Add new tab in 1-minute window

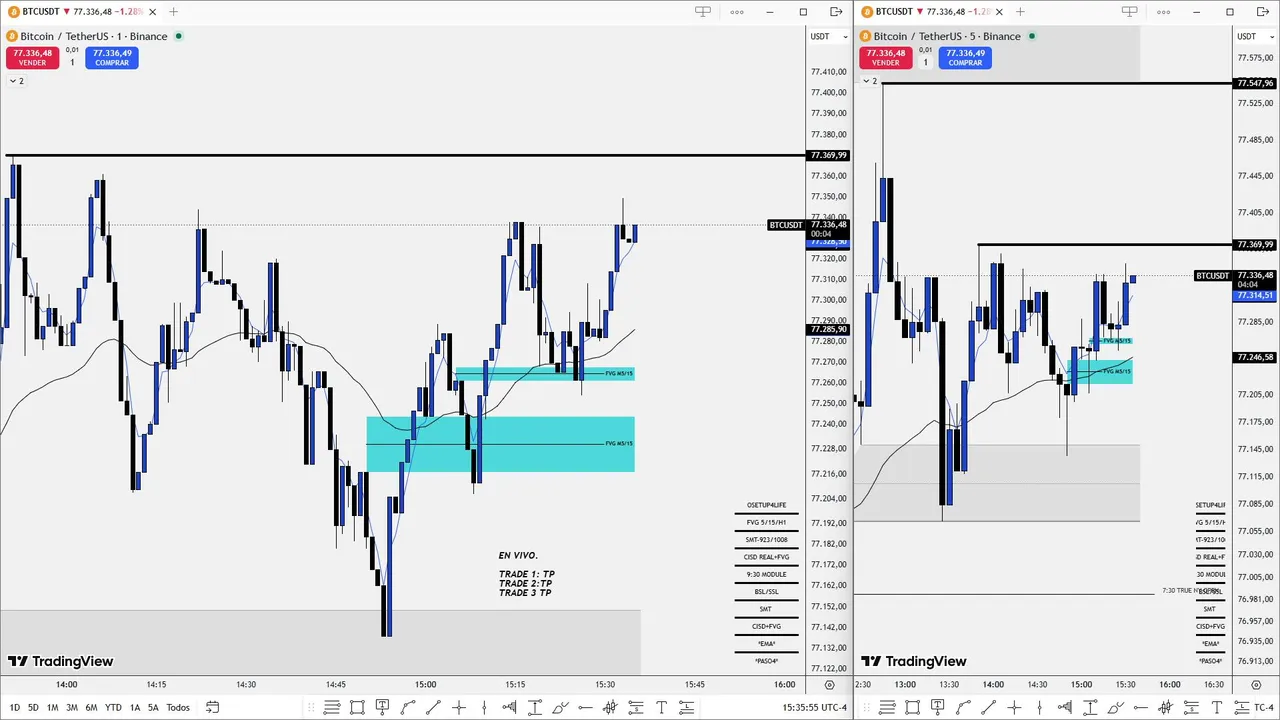click(x=173, y=12)
